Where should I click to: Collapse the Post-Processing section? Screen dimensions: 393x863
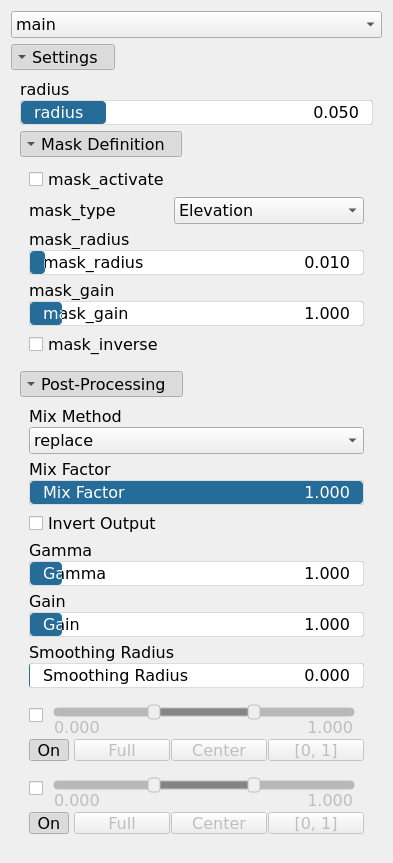(x=101, y=384)
